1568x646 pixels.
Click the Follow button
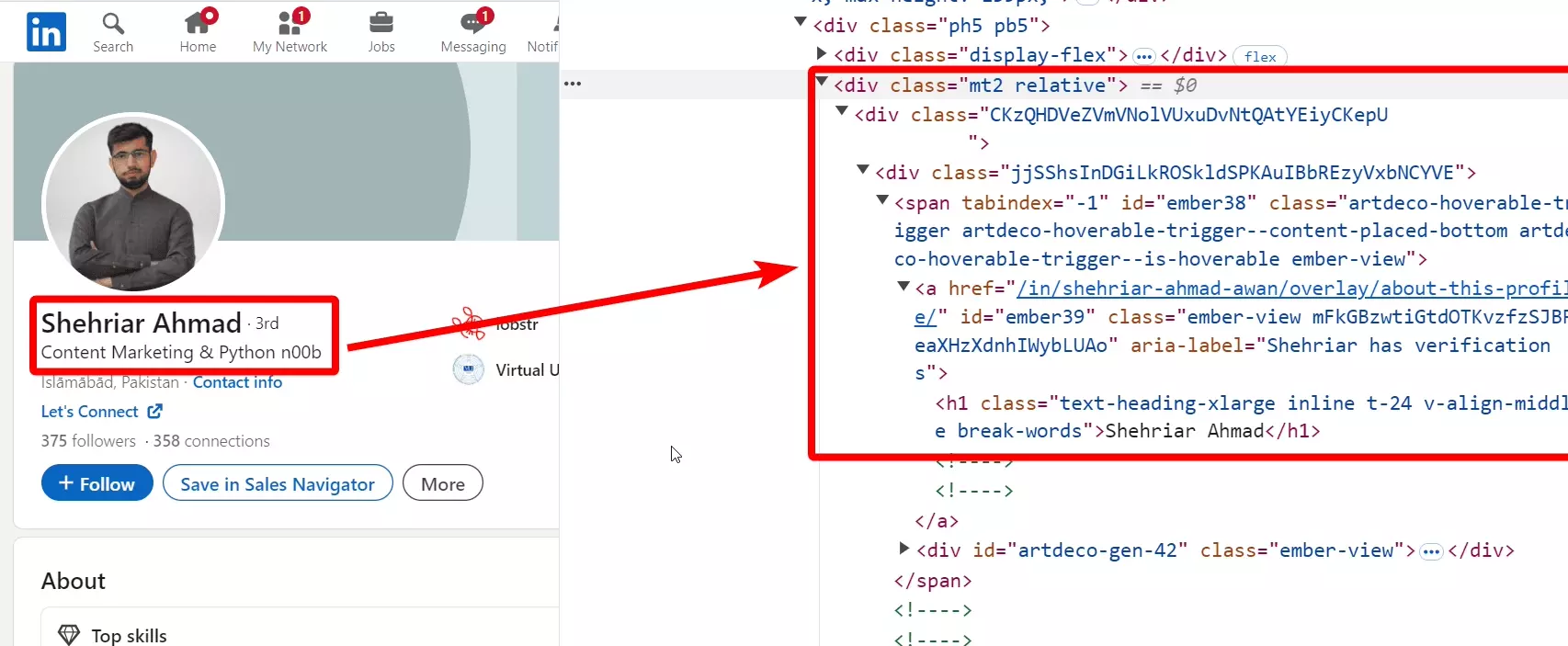pyautogui.click(x=97, y=483)
